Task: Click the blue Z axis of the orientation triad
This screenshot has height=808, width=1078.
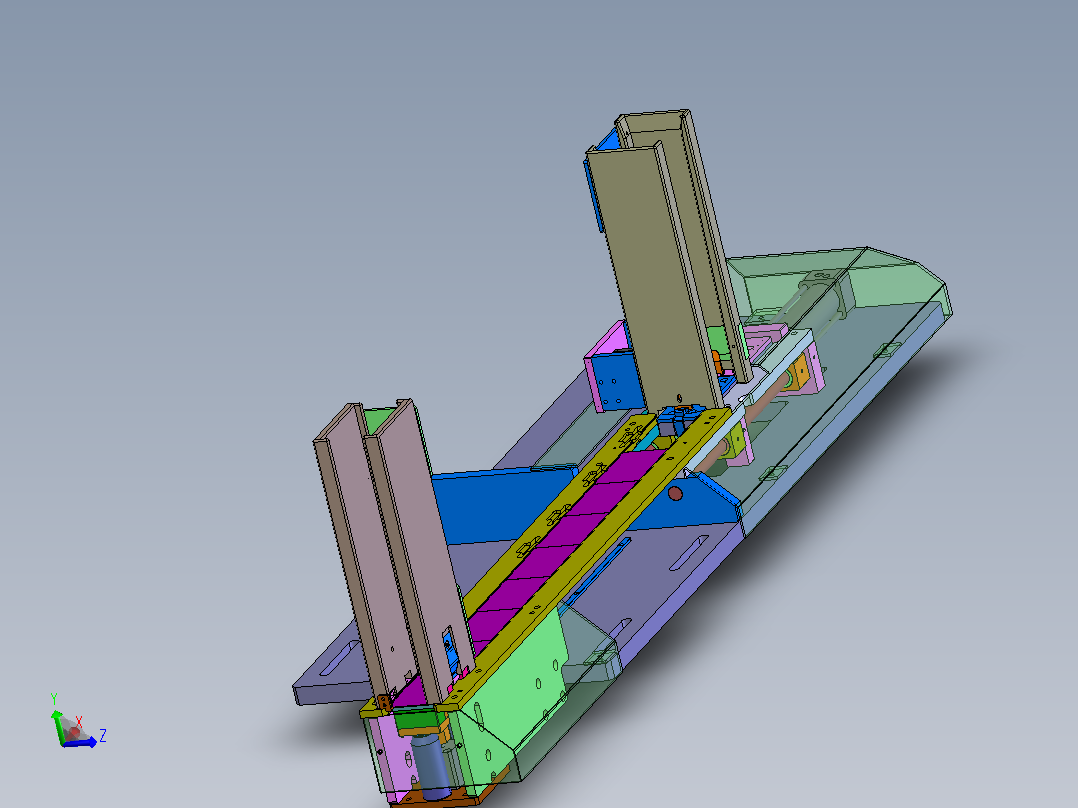Action: [81, 743]
